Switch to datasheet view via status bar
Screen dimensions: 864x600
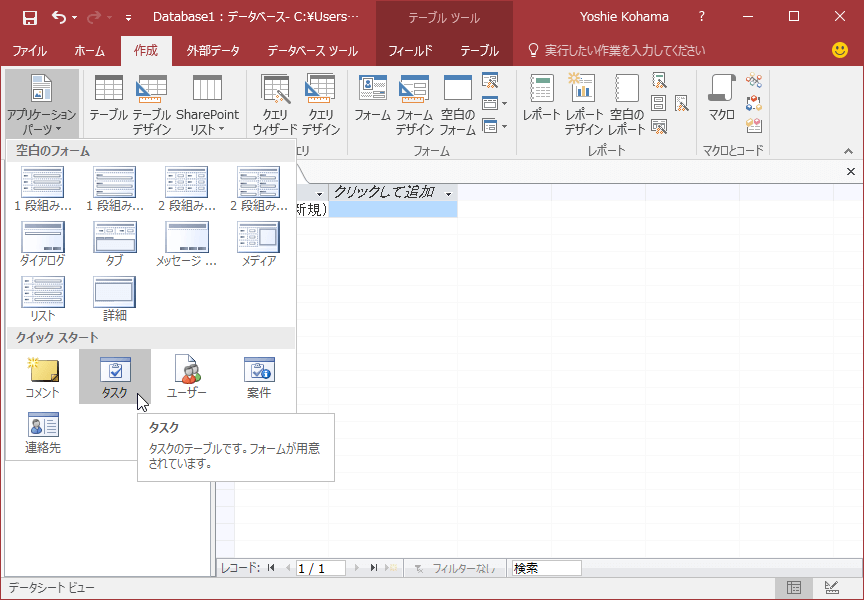(794, 587)
